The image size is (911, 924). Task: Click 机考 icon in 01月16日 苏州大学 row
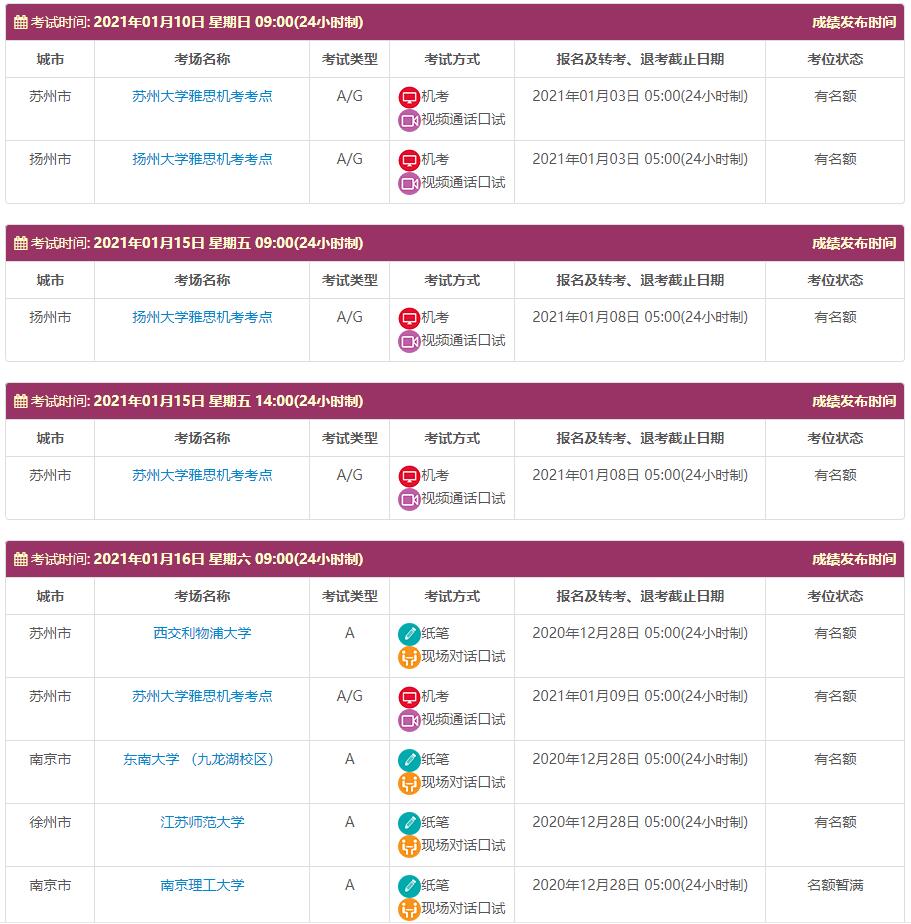409,697
